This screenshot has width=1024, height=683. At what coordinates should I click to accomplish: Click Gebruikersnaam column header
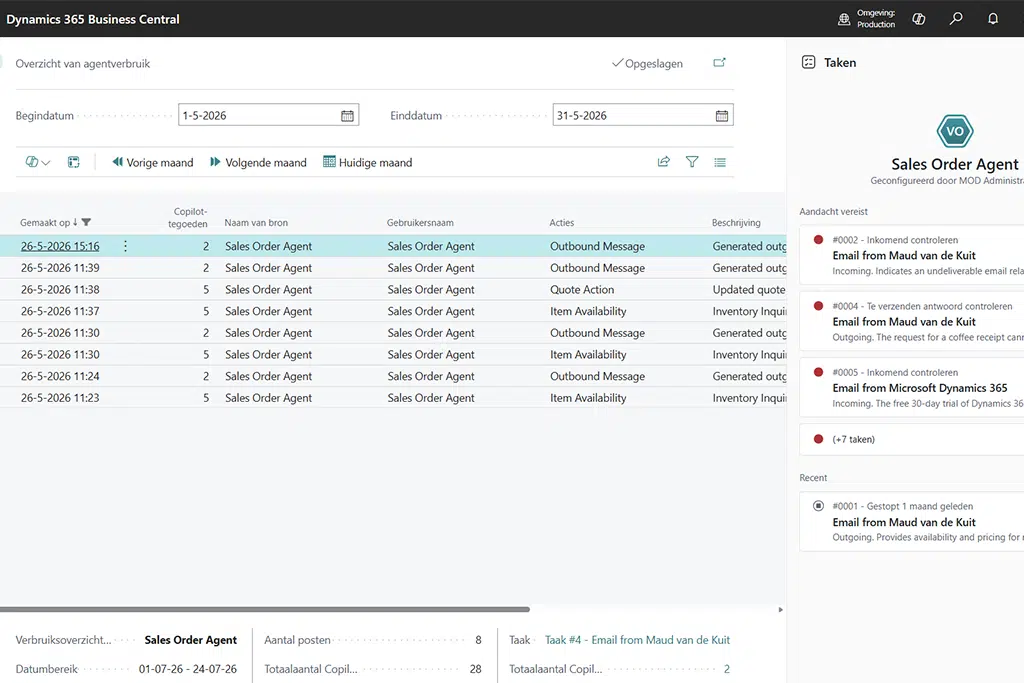click(x=420, y=223)
